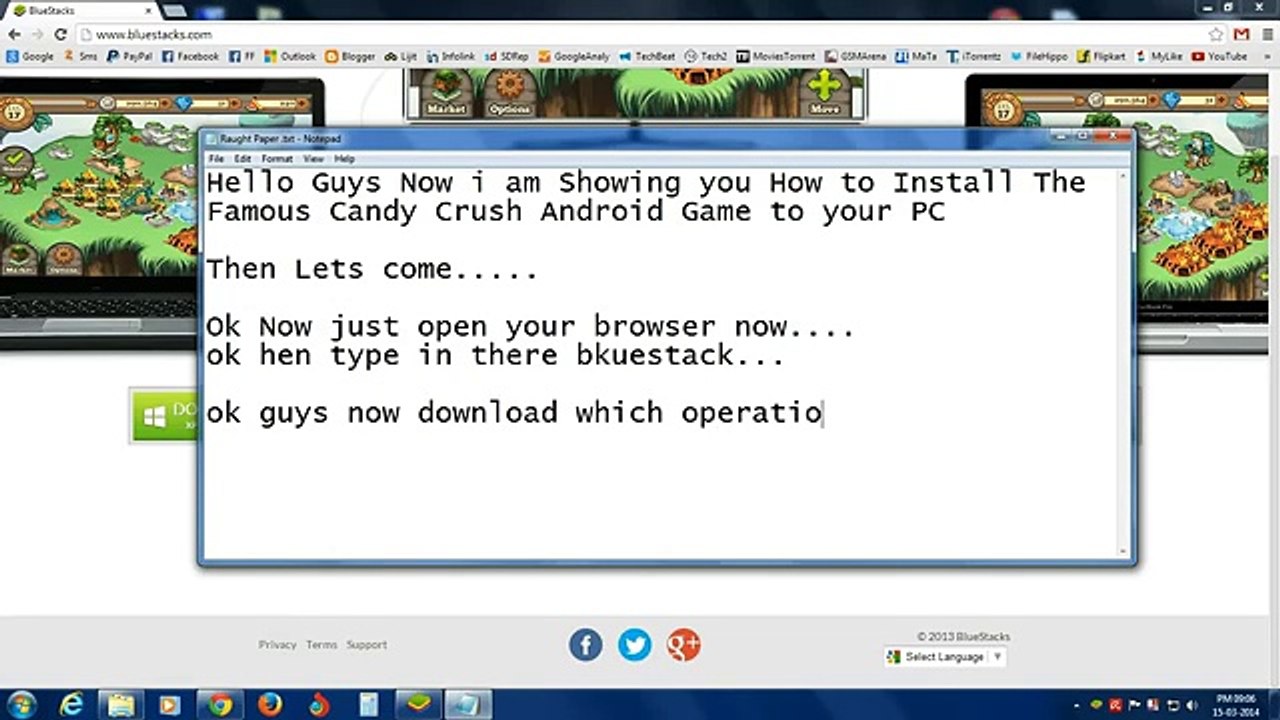This screenshot has width=1280, height=720.
Task: Open the BlueStacks Facebook page icon
Action: 586,645
